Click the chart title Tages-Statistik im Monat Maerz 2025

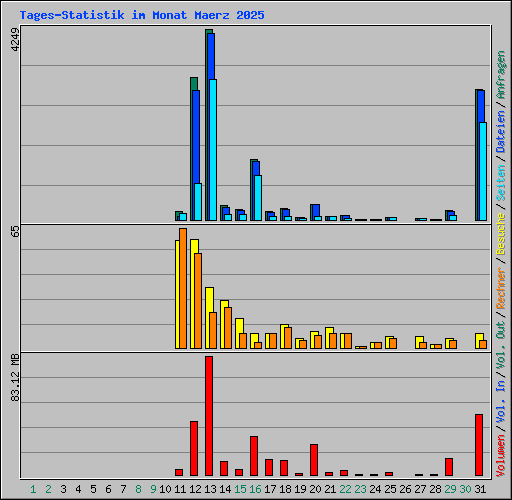click(142, 15)
